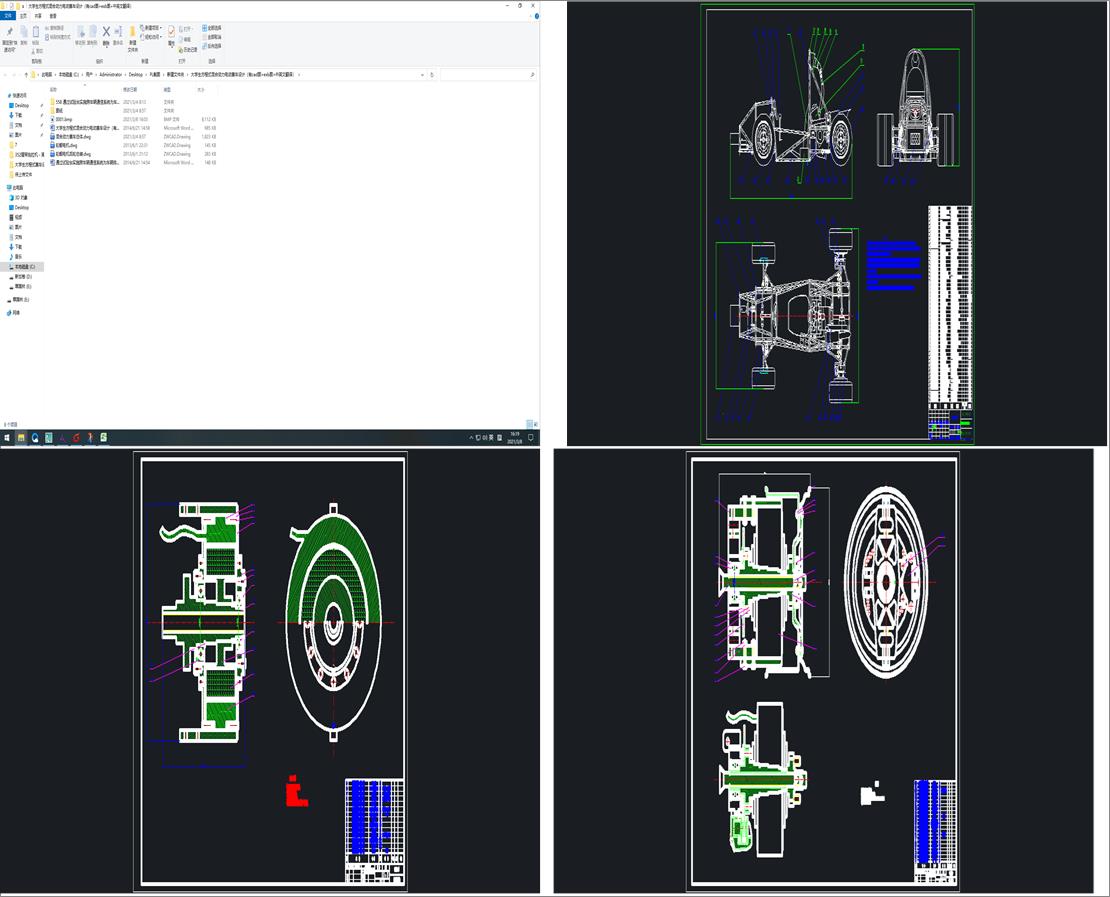Open the red G application on the taskbar
The height and width of the screenshot is (897, 1110).
click(x=76, y=438)
